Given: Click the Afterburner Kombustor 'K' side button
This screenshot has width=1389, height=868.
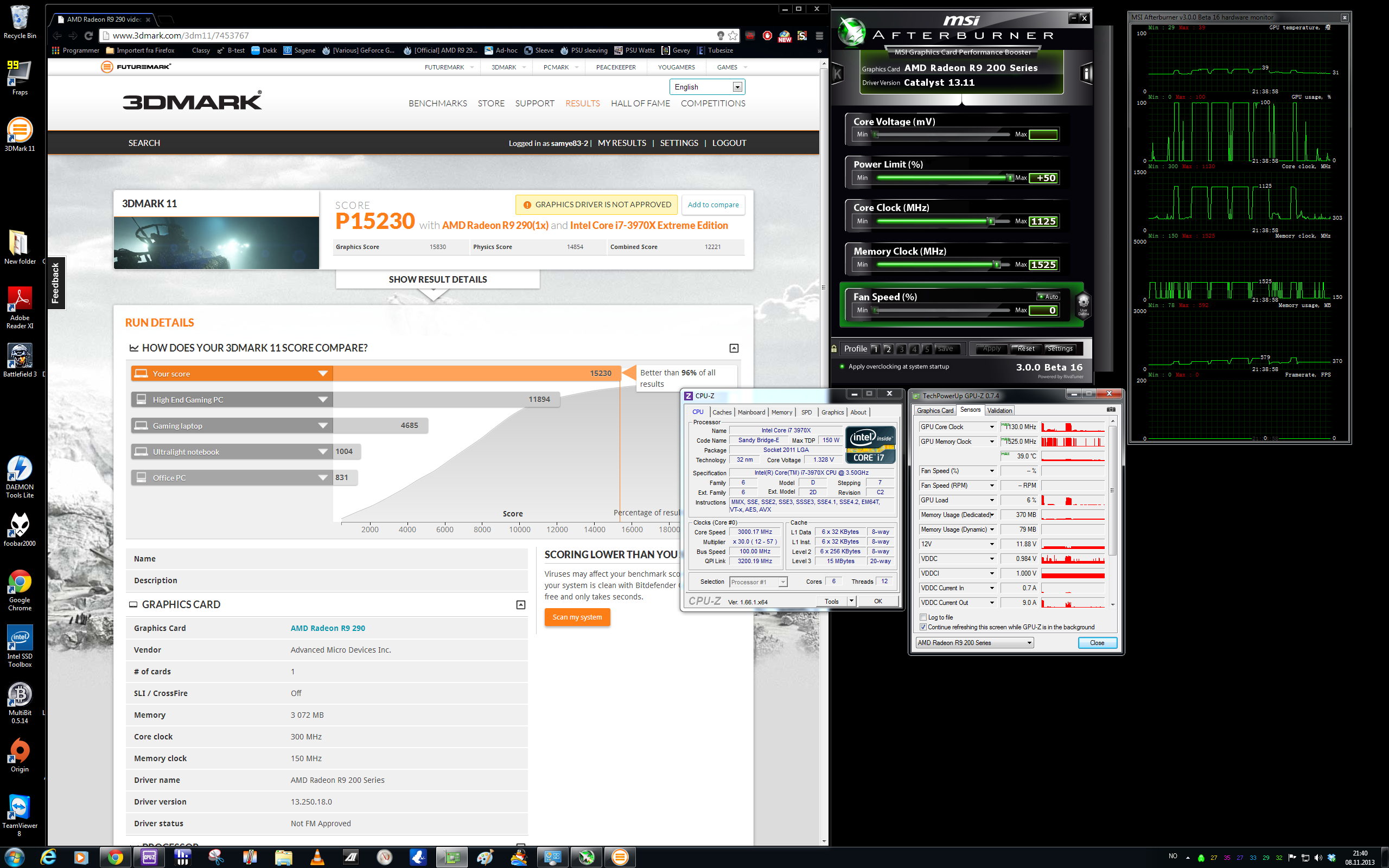Looking at the screenshot, I should click(837, 73).
